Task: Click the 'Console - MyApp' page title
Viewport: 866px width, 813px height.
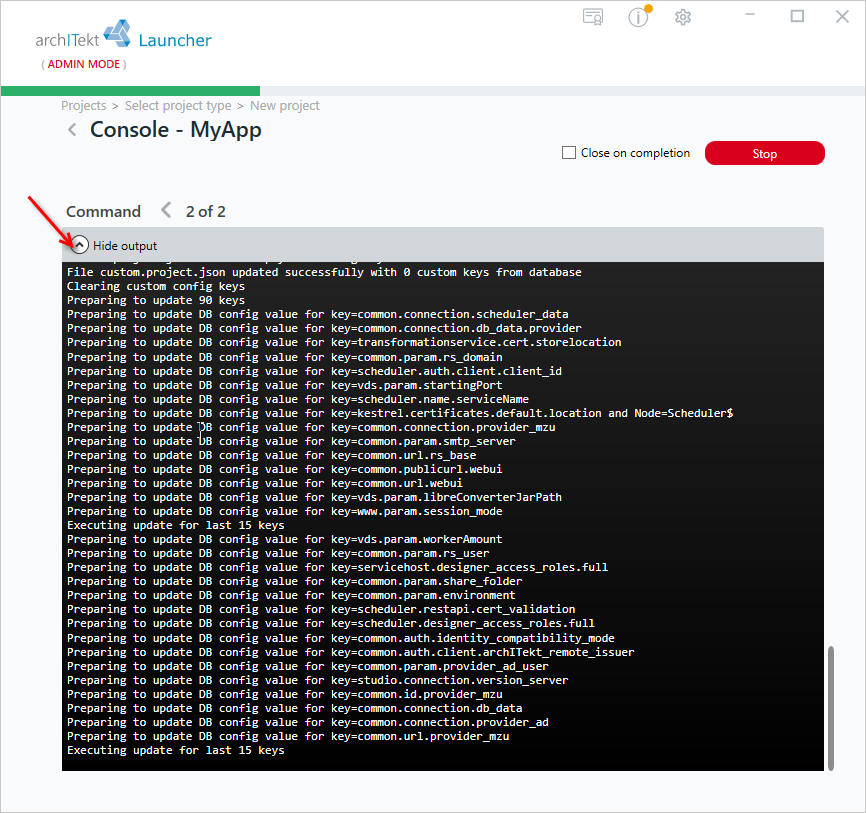Action: coord(176,130)
